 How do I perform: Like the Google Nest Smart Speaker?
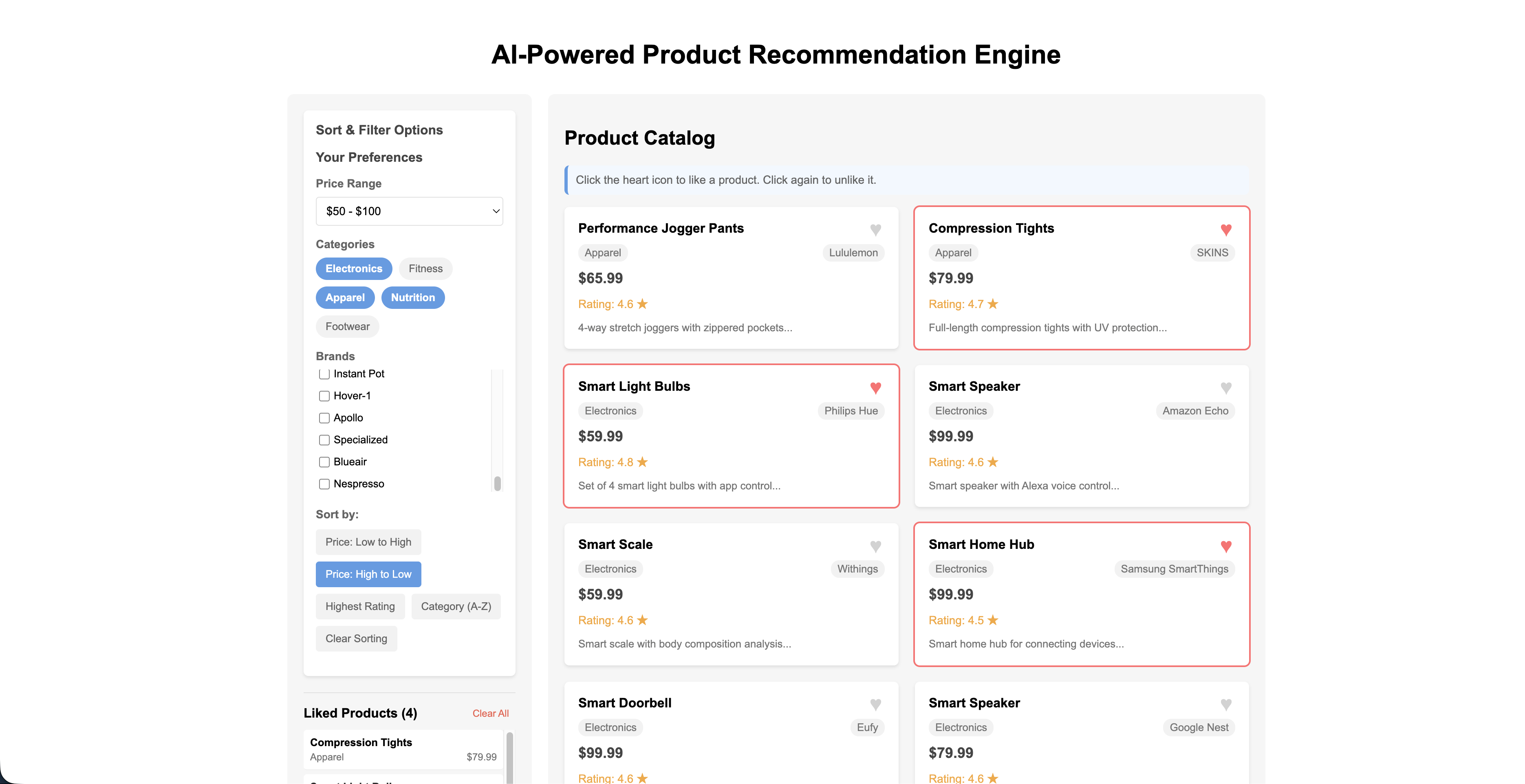[x=1226, y=704]
